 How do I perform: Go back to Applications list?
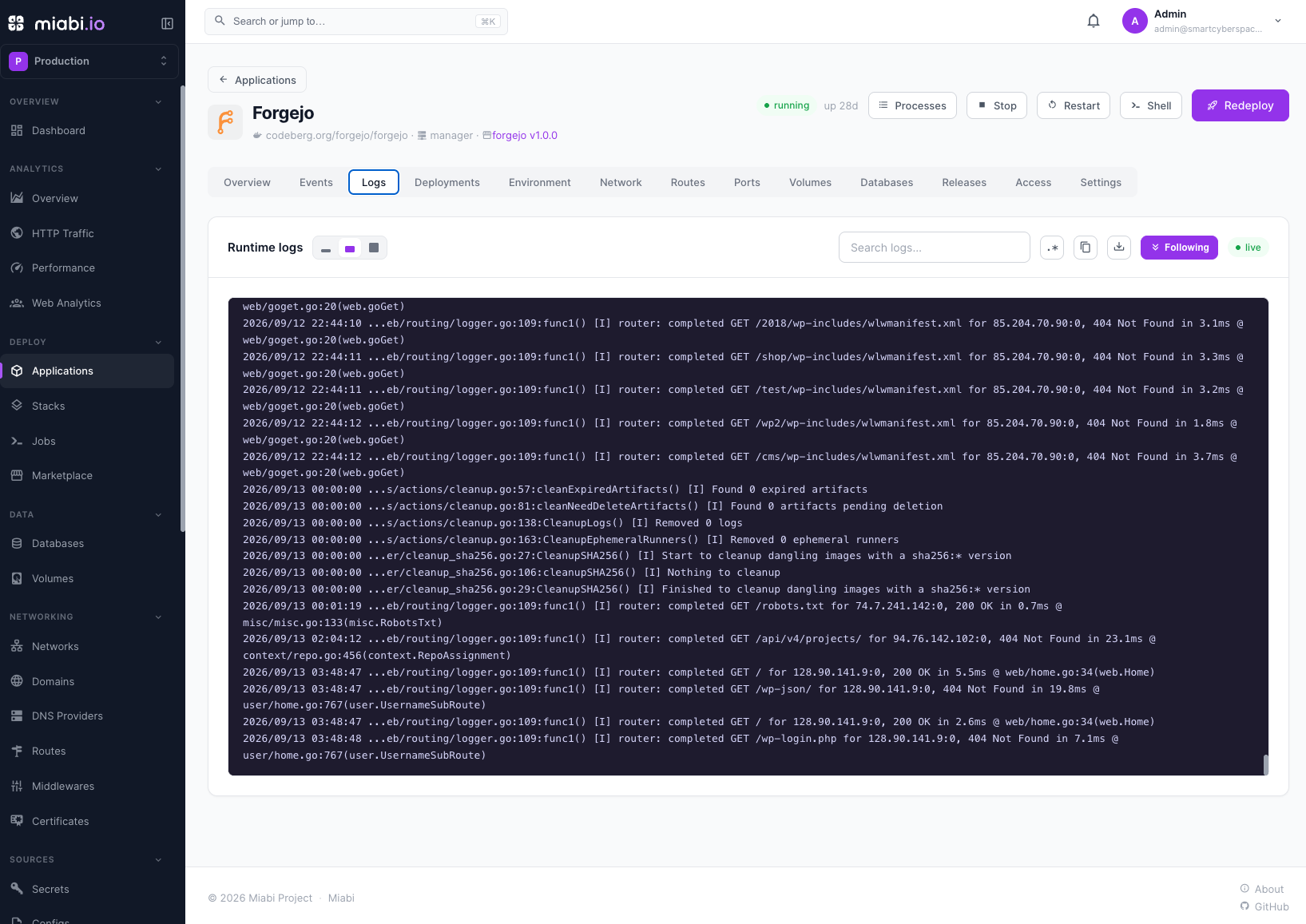pyautogui.click(x=257, y=80)
